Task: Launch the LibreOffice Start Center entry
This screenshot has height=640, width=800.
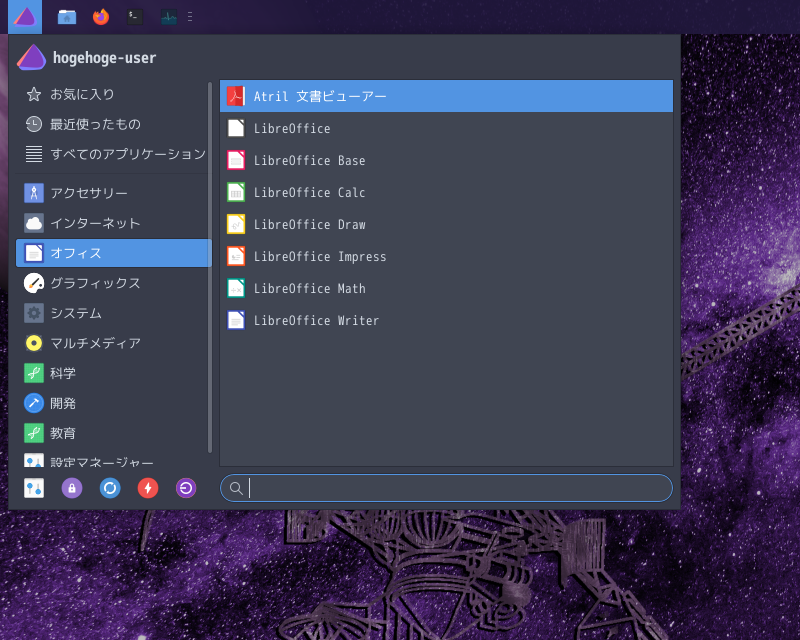Action: tap(446, 128)
